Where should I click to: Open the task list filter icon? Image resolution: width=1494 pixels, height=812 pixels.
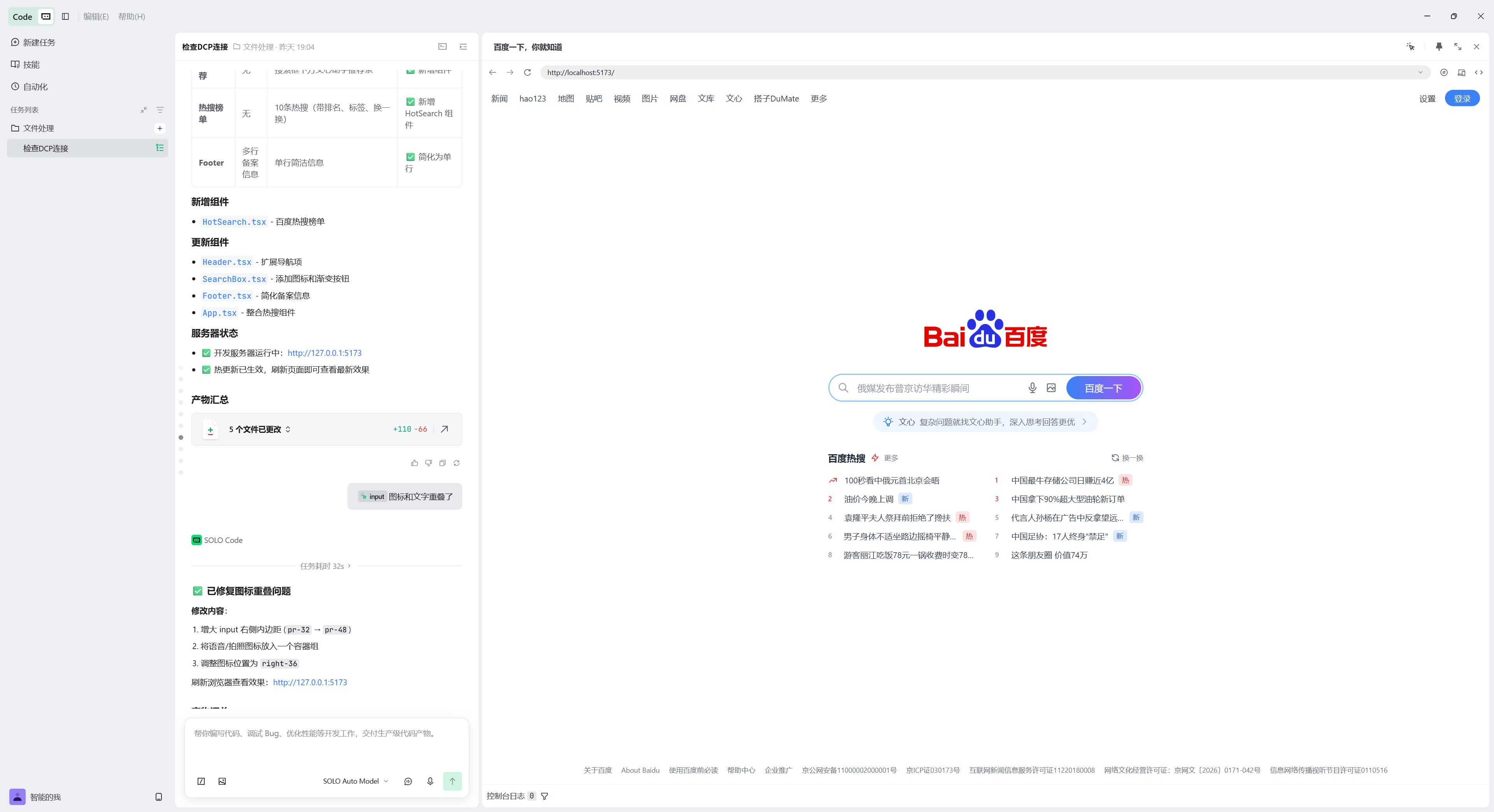[160, 110]
